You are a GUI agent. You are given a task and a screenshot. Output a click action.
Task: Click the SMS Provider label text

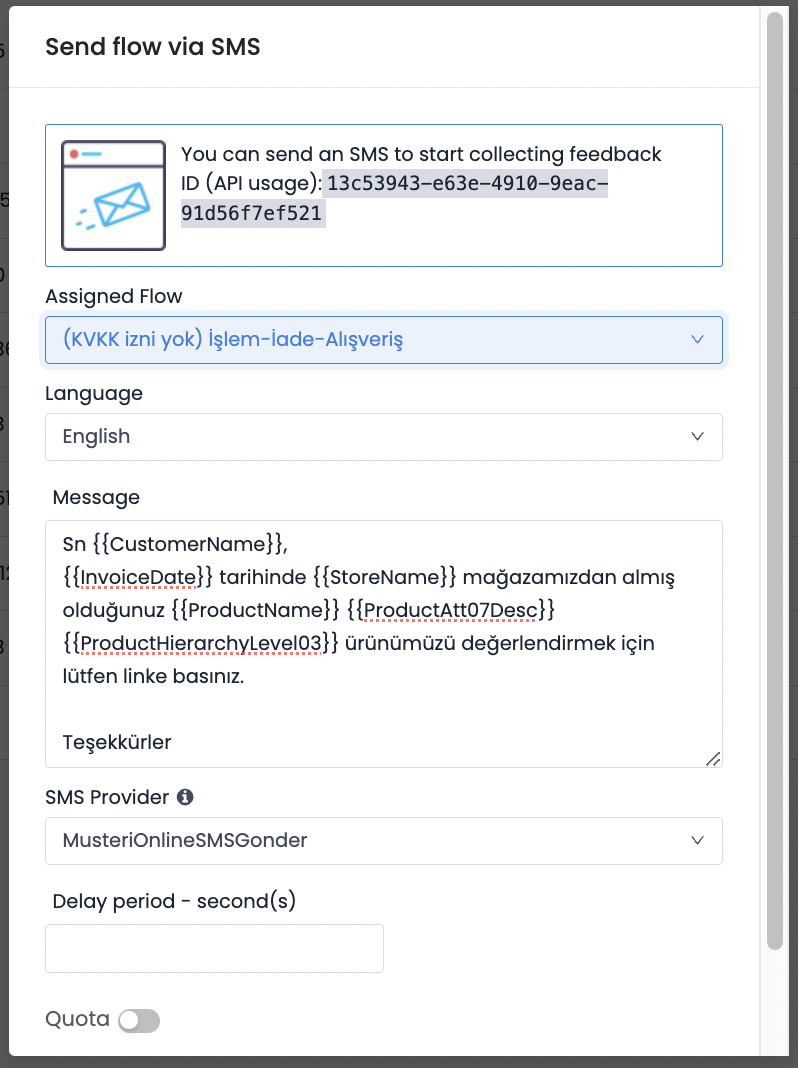coord(107,798)
